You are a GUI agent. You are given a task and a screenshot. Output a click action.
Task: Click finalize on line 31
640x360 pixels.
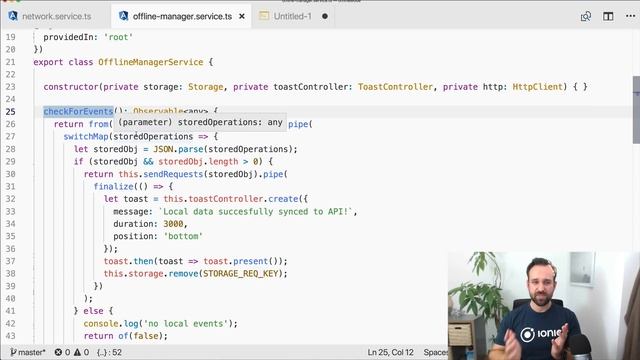pos(113,187)
